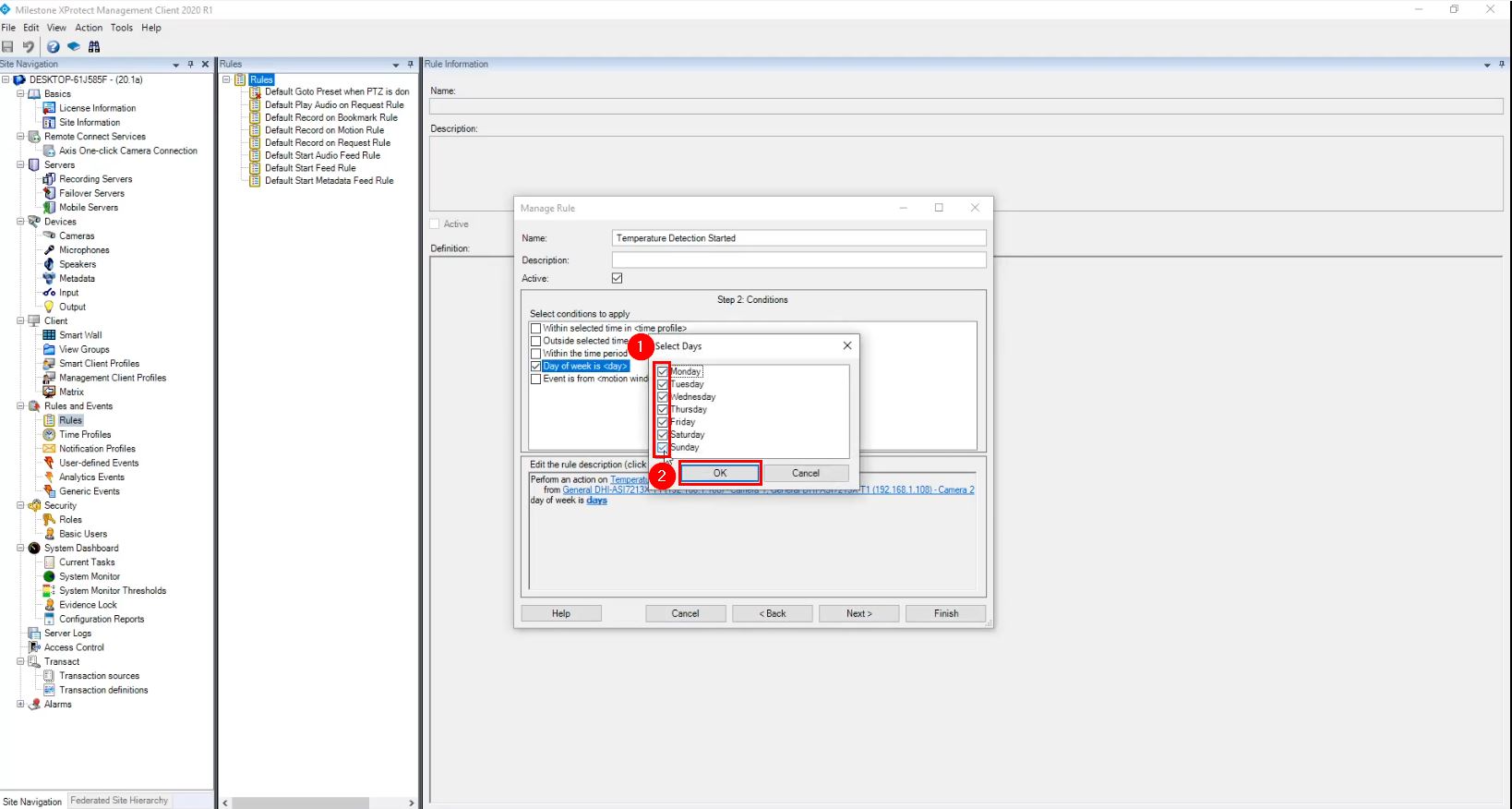The height and width of the screenshot is (809, 1512).
Task: Collapse the Basics tree node
Action: click(x=20, y=94)
